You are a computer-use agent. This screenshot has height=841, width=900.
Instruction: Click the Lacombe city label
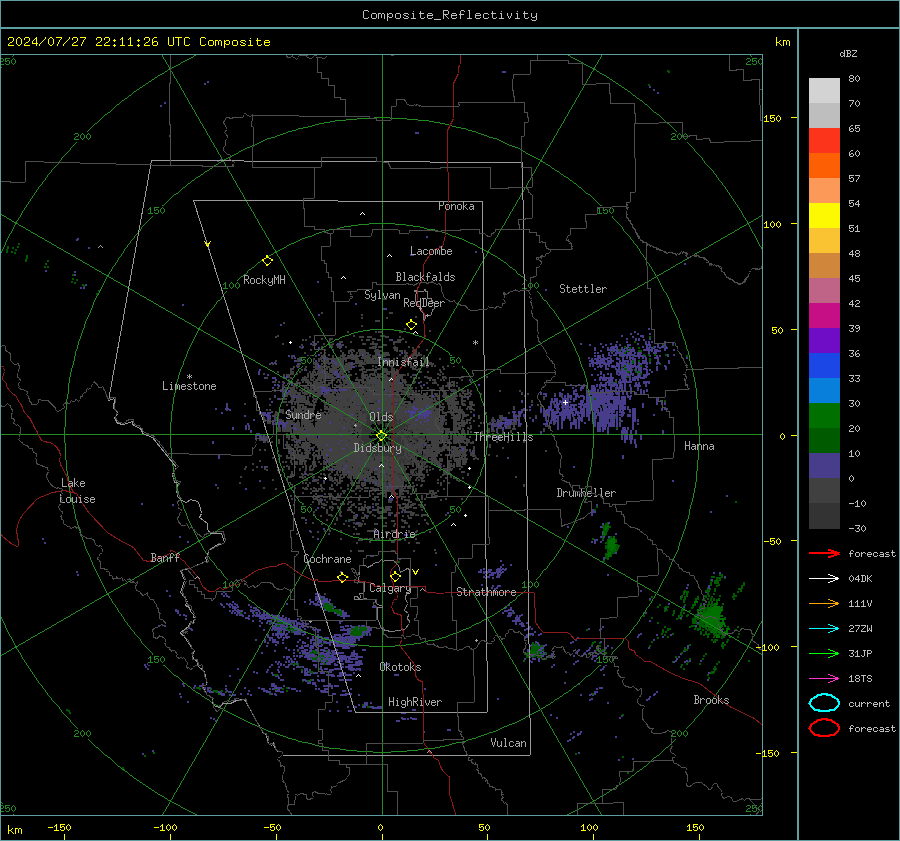431,251
